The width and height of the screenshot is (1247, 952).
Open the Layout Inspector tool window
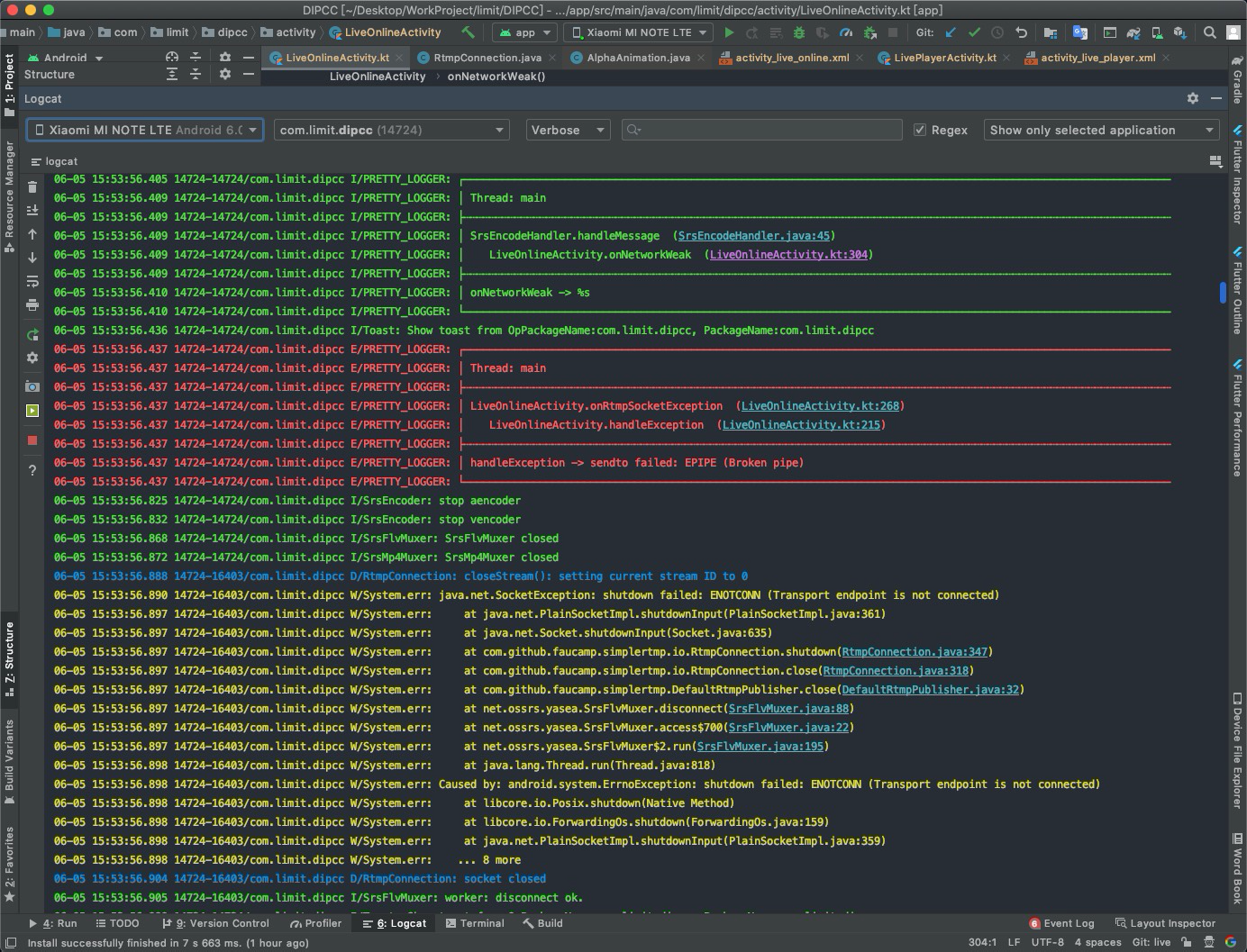1165,923
